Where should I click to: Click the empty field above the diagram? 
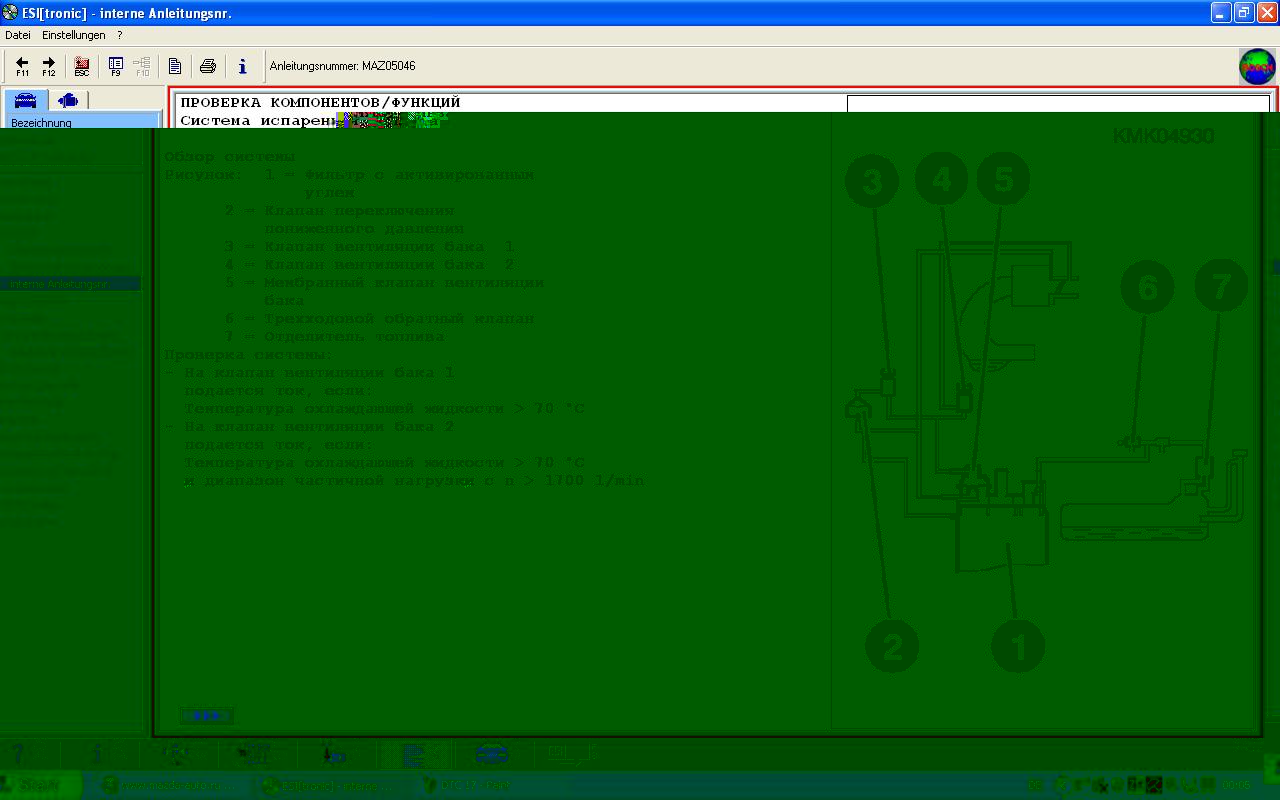pyautogui.click(x=1057, y=104)
